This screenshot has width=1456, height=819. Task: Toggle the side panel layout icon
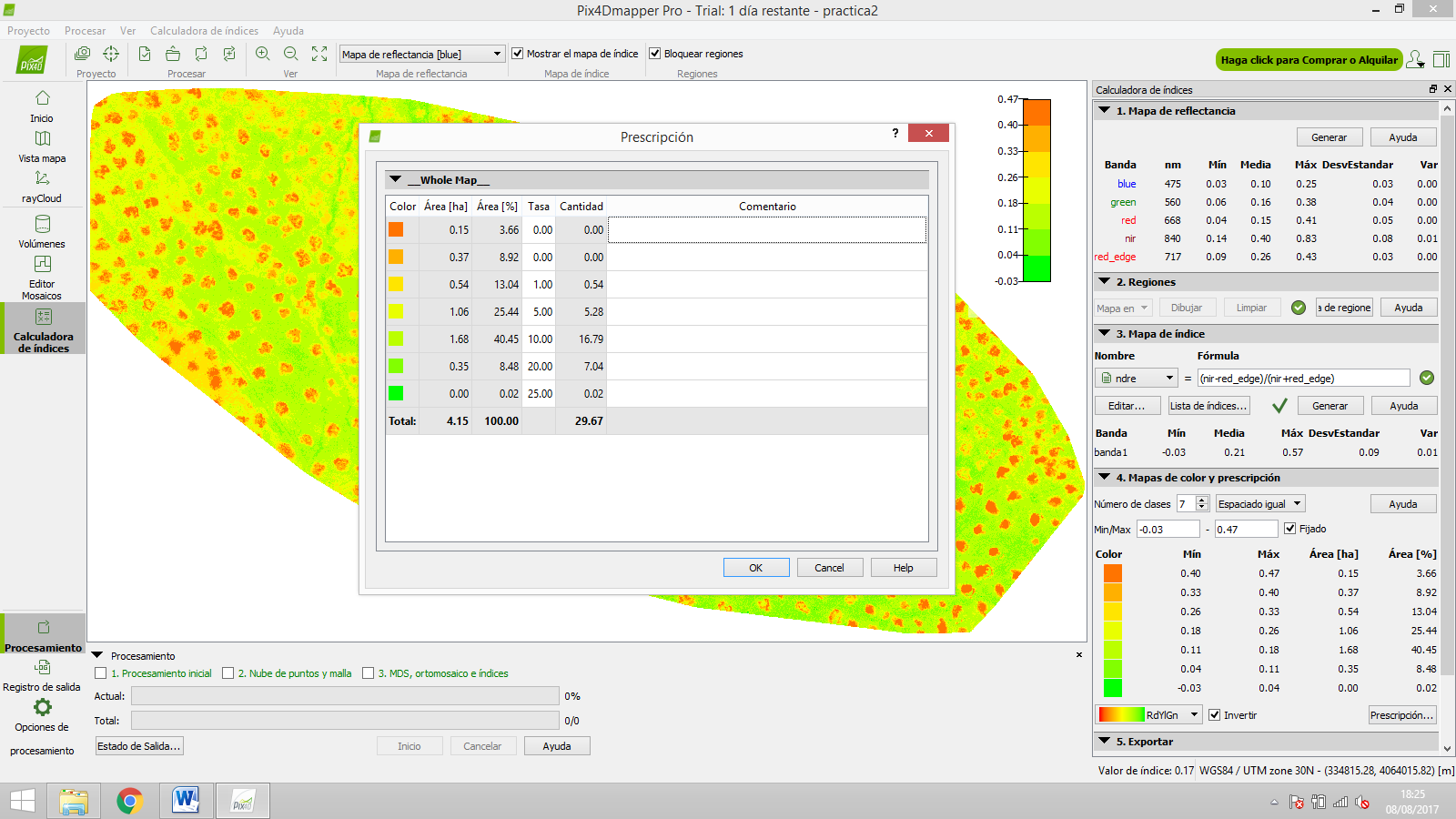tap(1441, 59)
